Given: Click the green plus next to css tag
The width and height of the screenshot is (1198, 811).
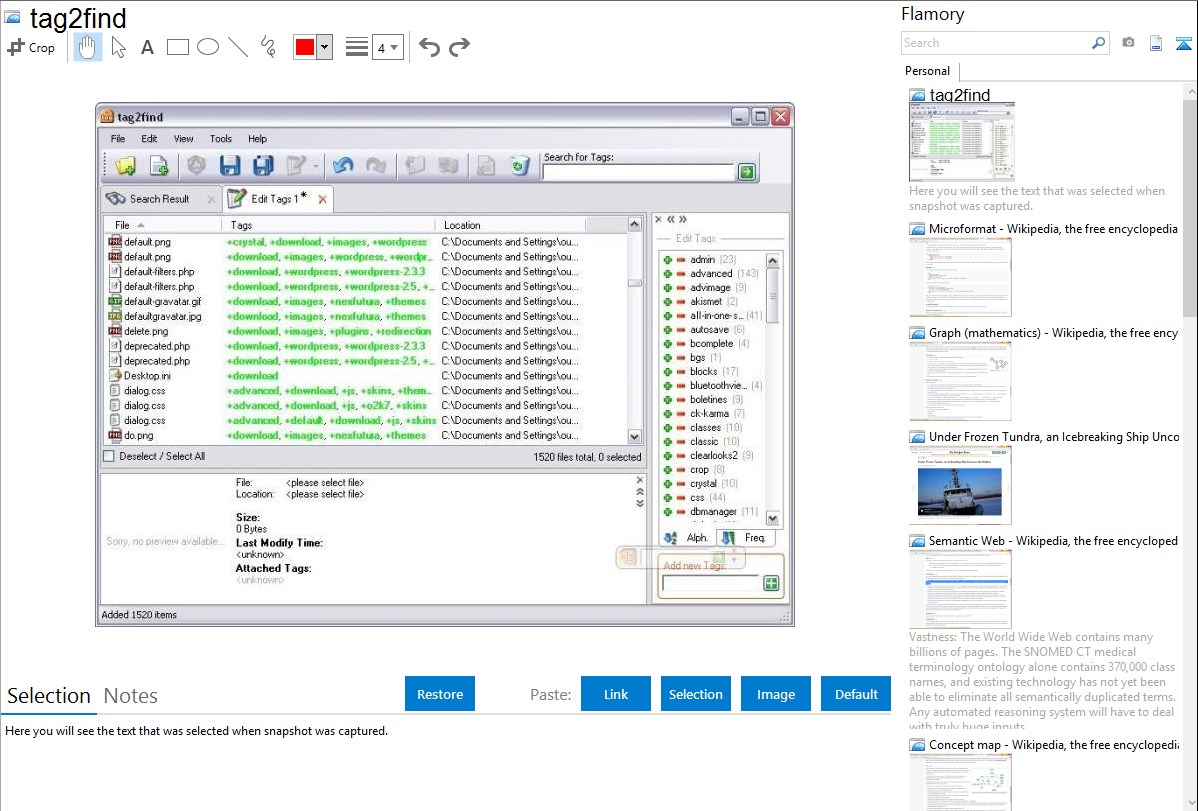Looking at the screenshot, I should point(668,498).
